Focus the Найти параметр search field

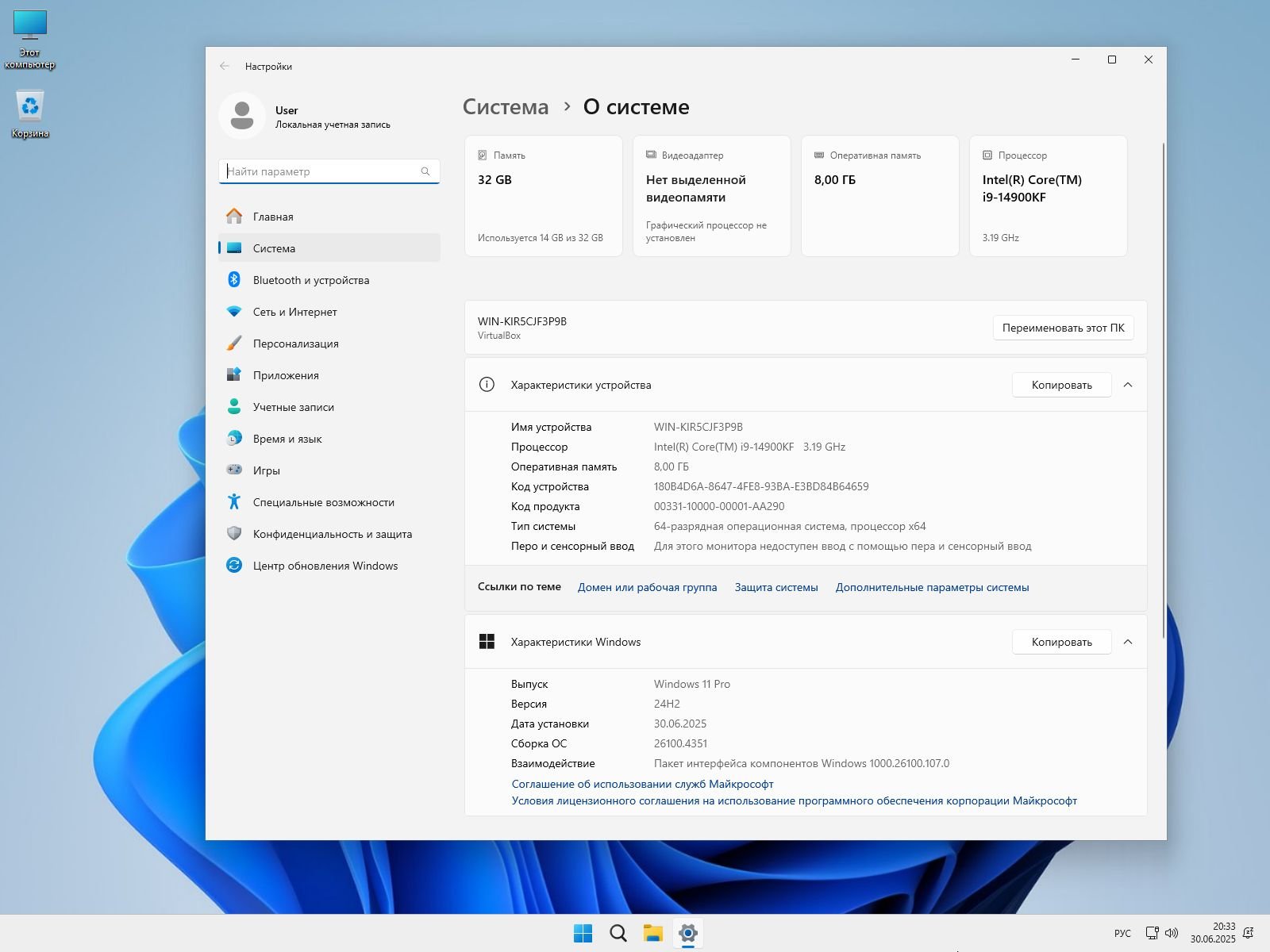(x=329, y=171)
